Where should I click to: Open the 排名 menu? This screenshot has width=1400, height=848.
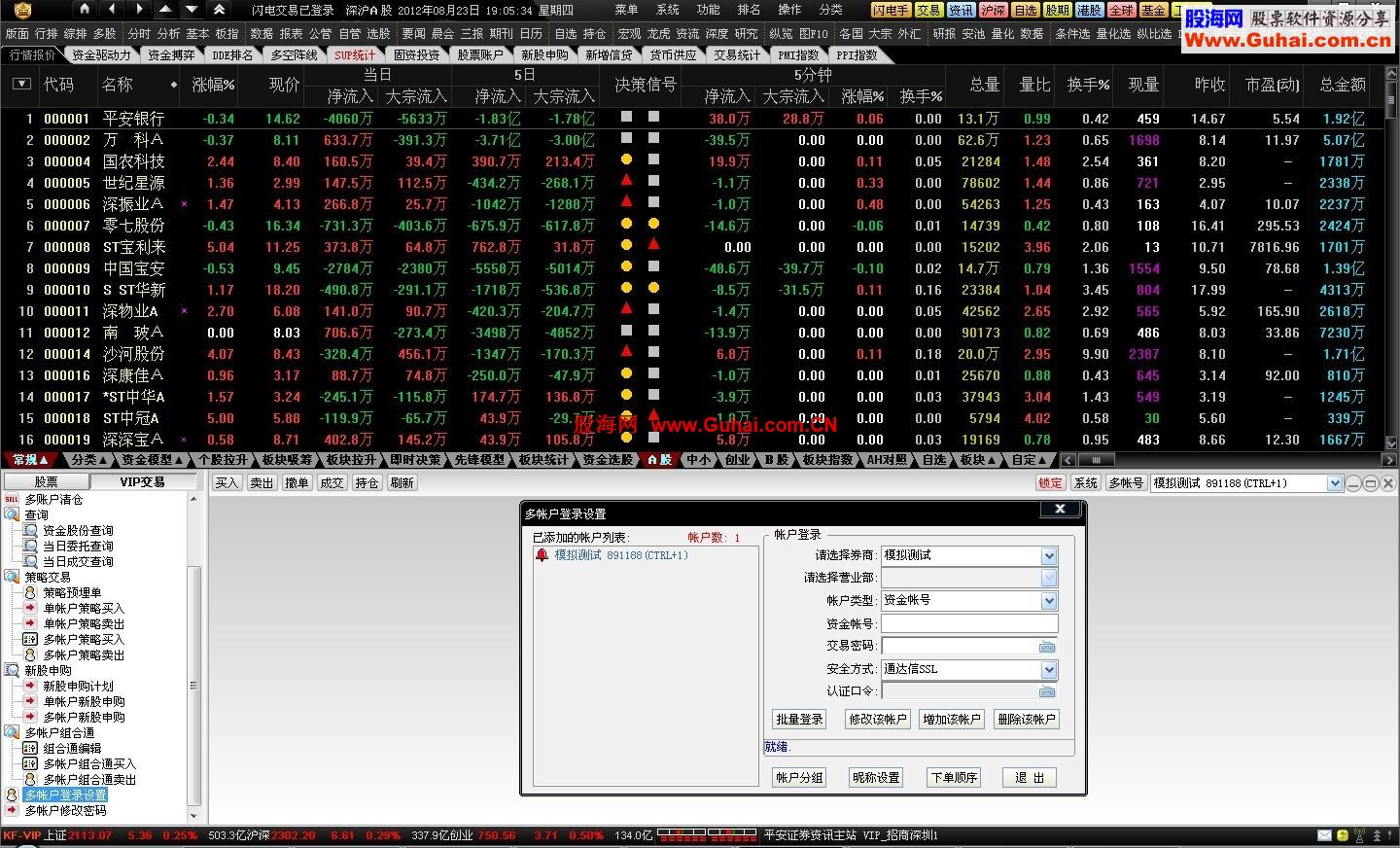(x=749, y=10)
